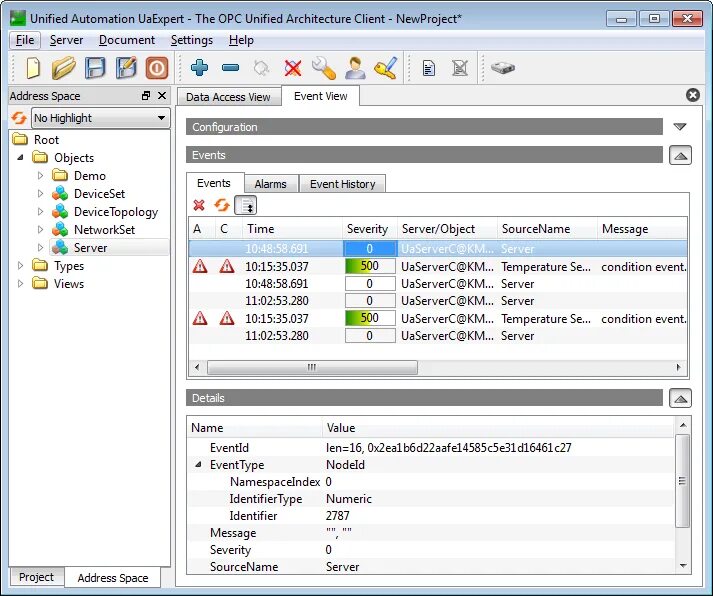Click the Remove Document crossed page icon
The height and width of the screenshot is (596, 713).
click(x=460, y=68)
